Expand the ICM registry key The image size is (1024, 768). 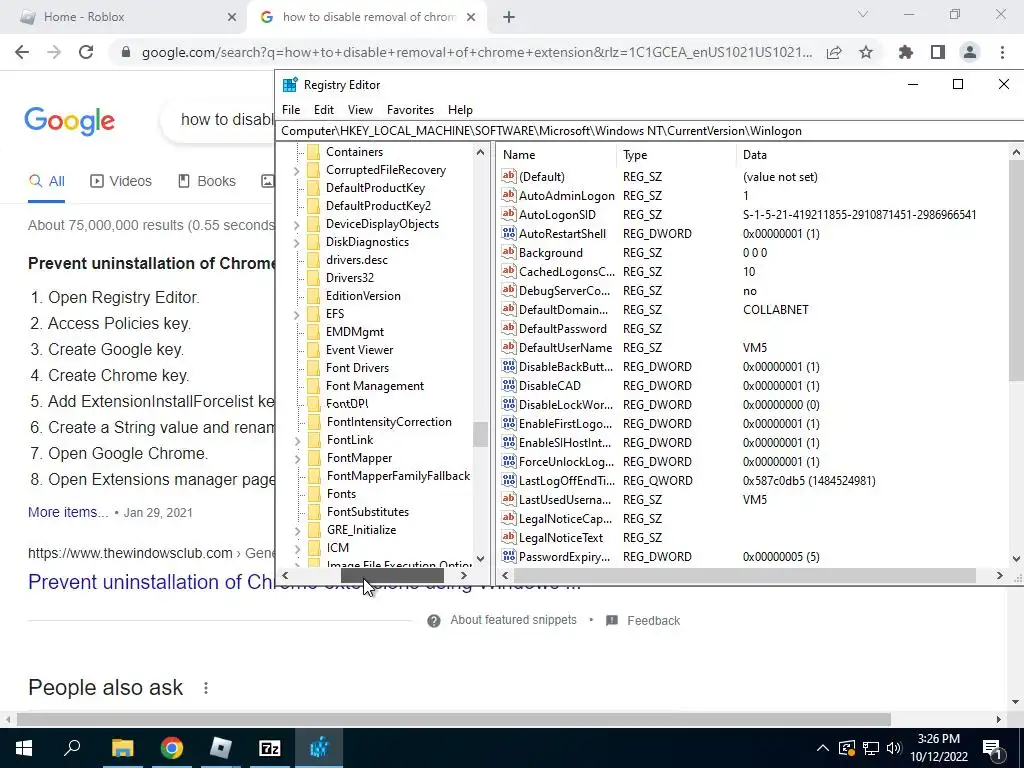pos(297,548)
